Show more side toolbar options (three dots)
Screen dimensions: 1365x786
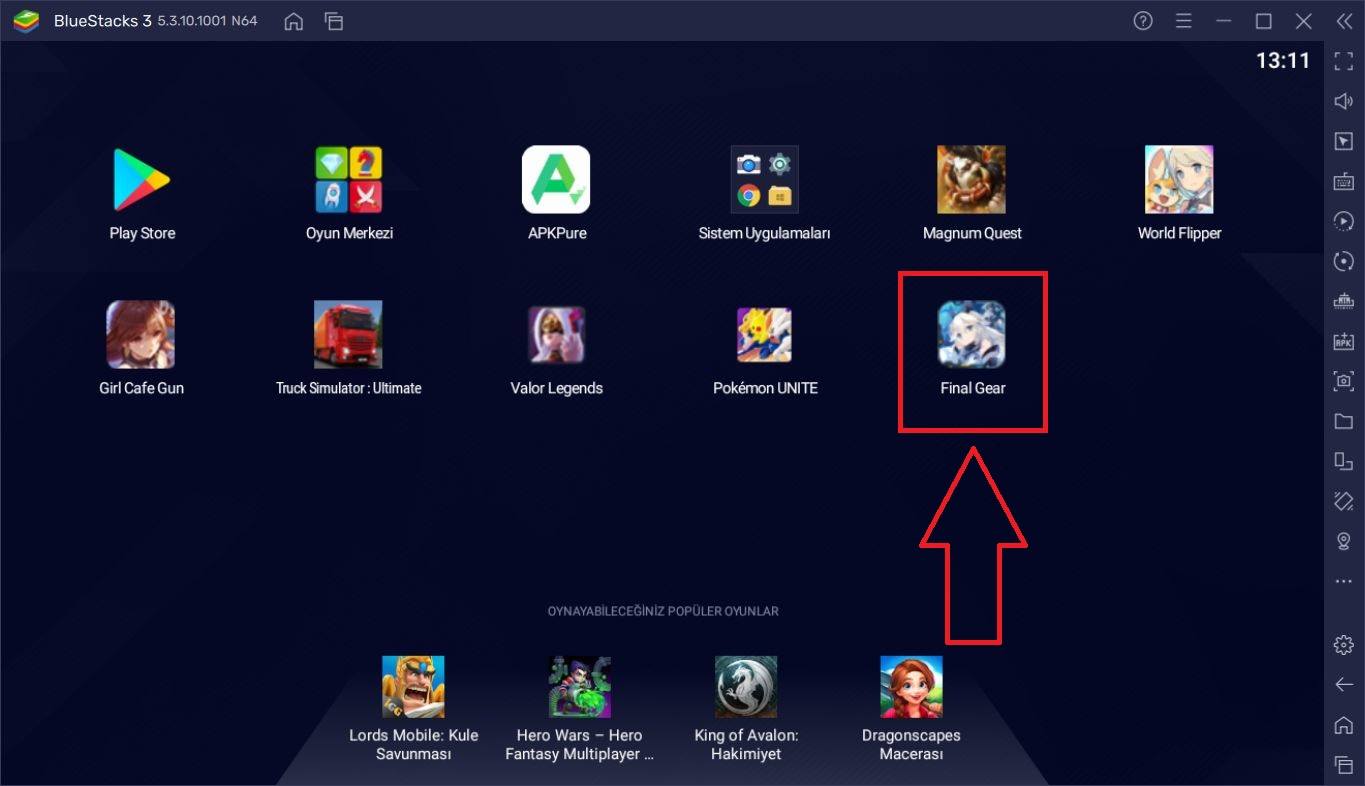1343,581
